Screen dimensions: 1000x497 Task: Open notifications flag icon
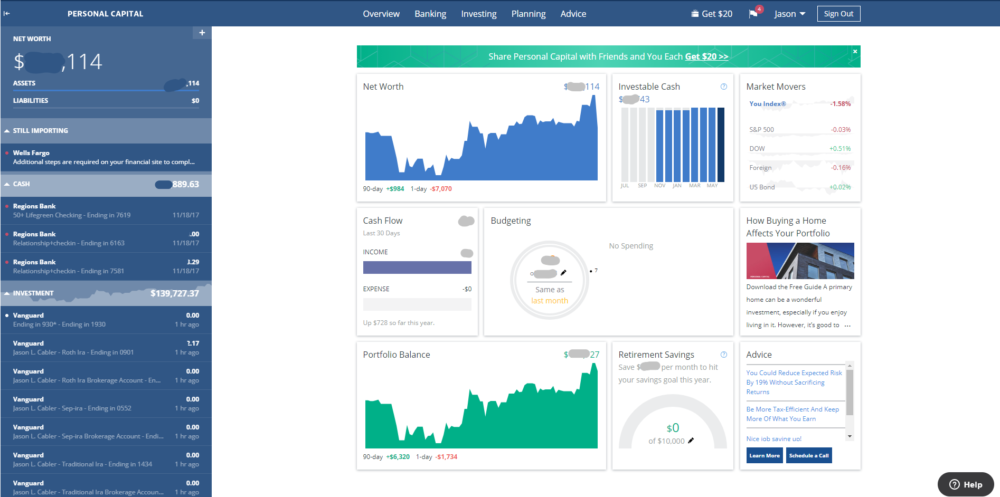pos(753,13)
